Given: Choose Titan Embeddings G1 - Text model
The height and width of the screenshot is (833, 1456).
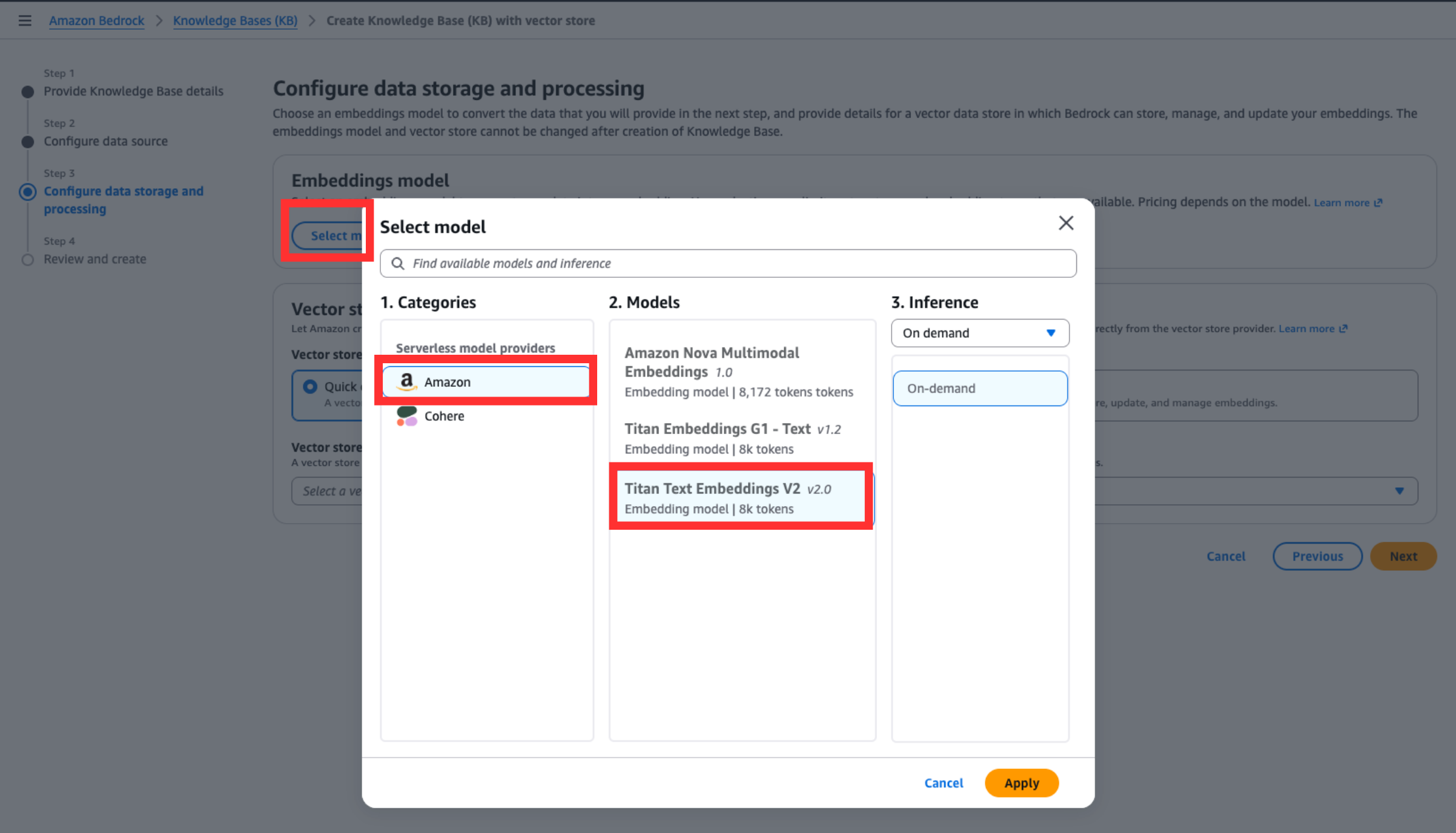Looking at the screenshot, I should (x=743, y=438).
